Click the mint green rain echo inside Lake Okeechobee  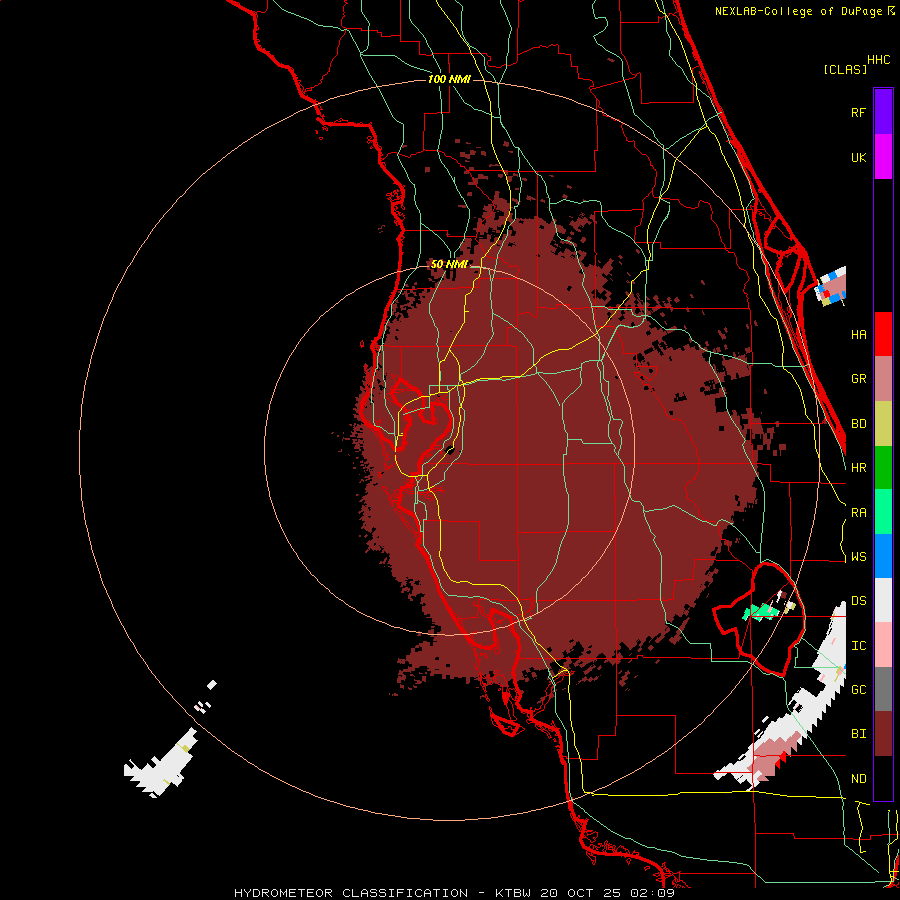click(x=762, y=612)
